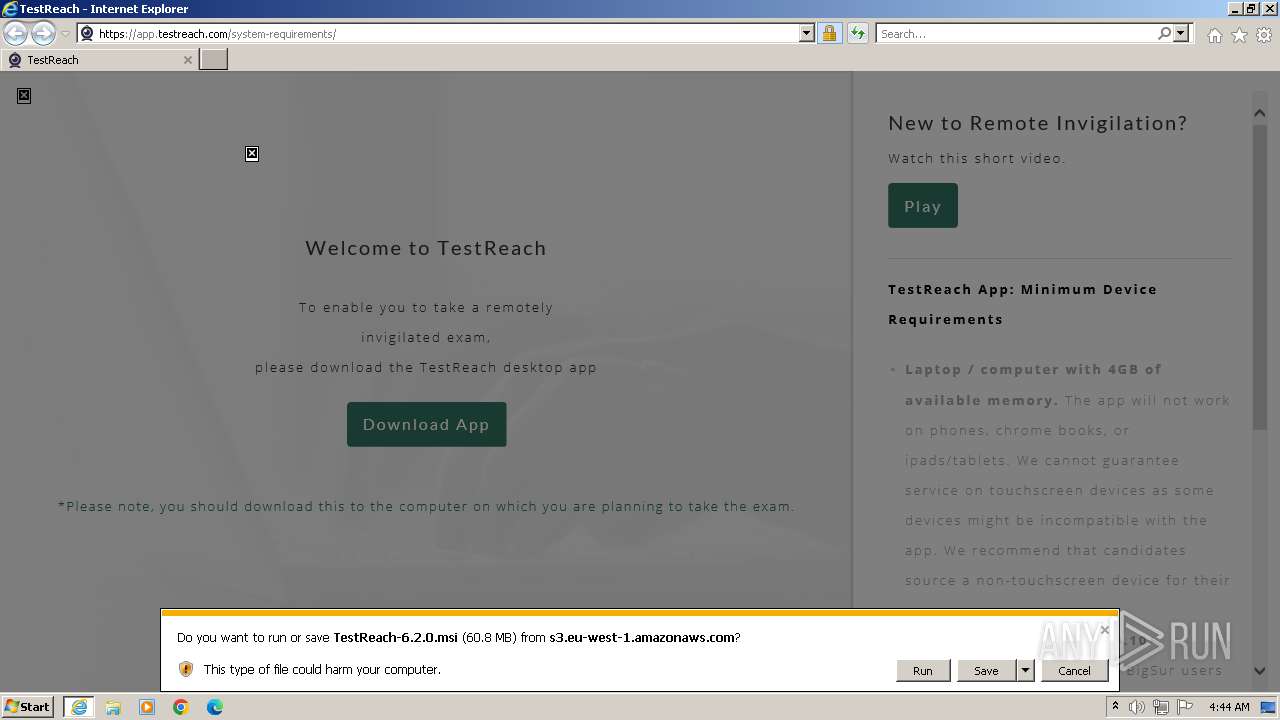Click the Watch this short video text

977,158
